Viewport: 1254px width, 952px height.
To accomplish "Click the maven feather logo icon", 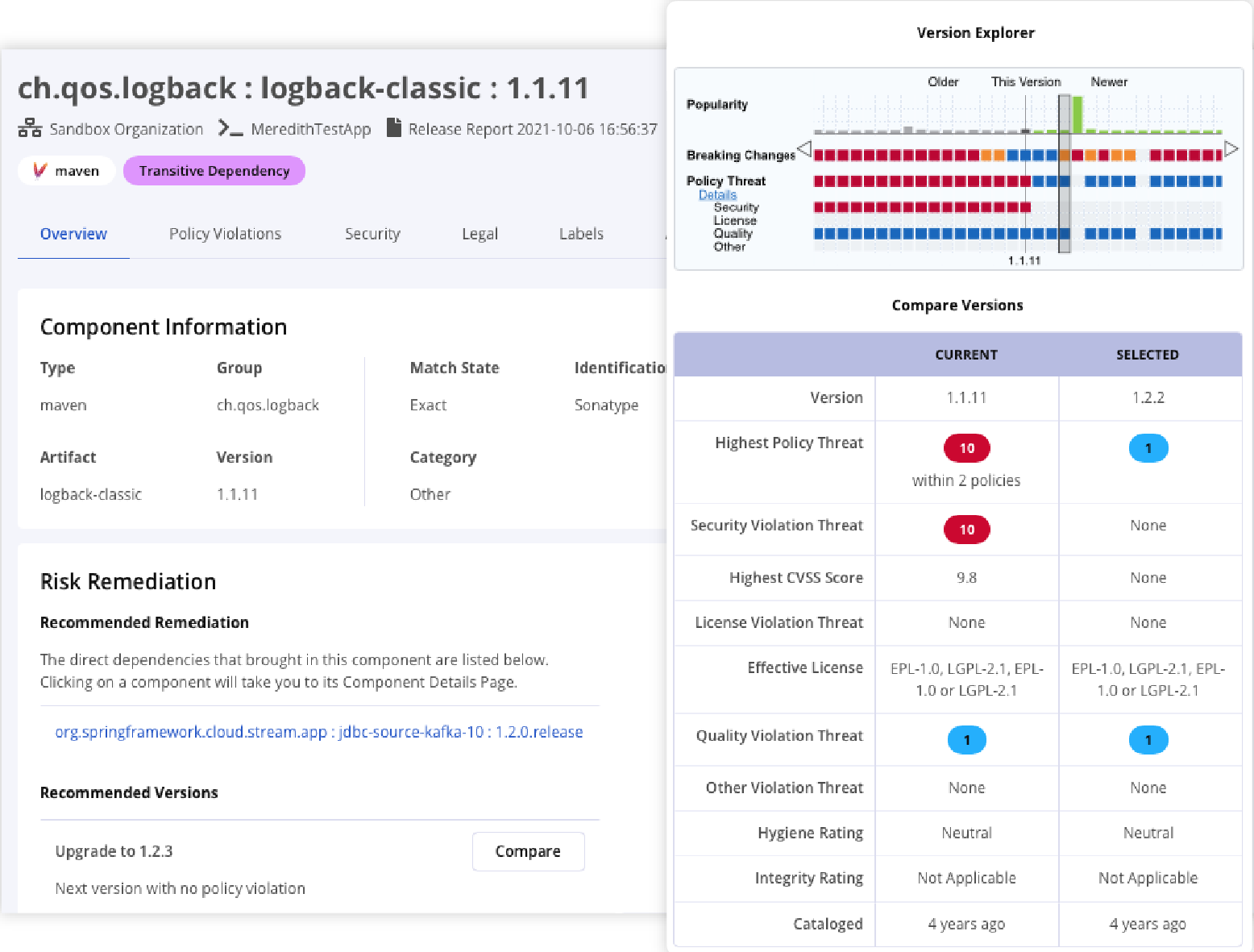I will (x=39, y=171).
